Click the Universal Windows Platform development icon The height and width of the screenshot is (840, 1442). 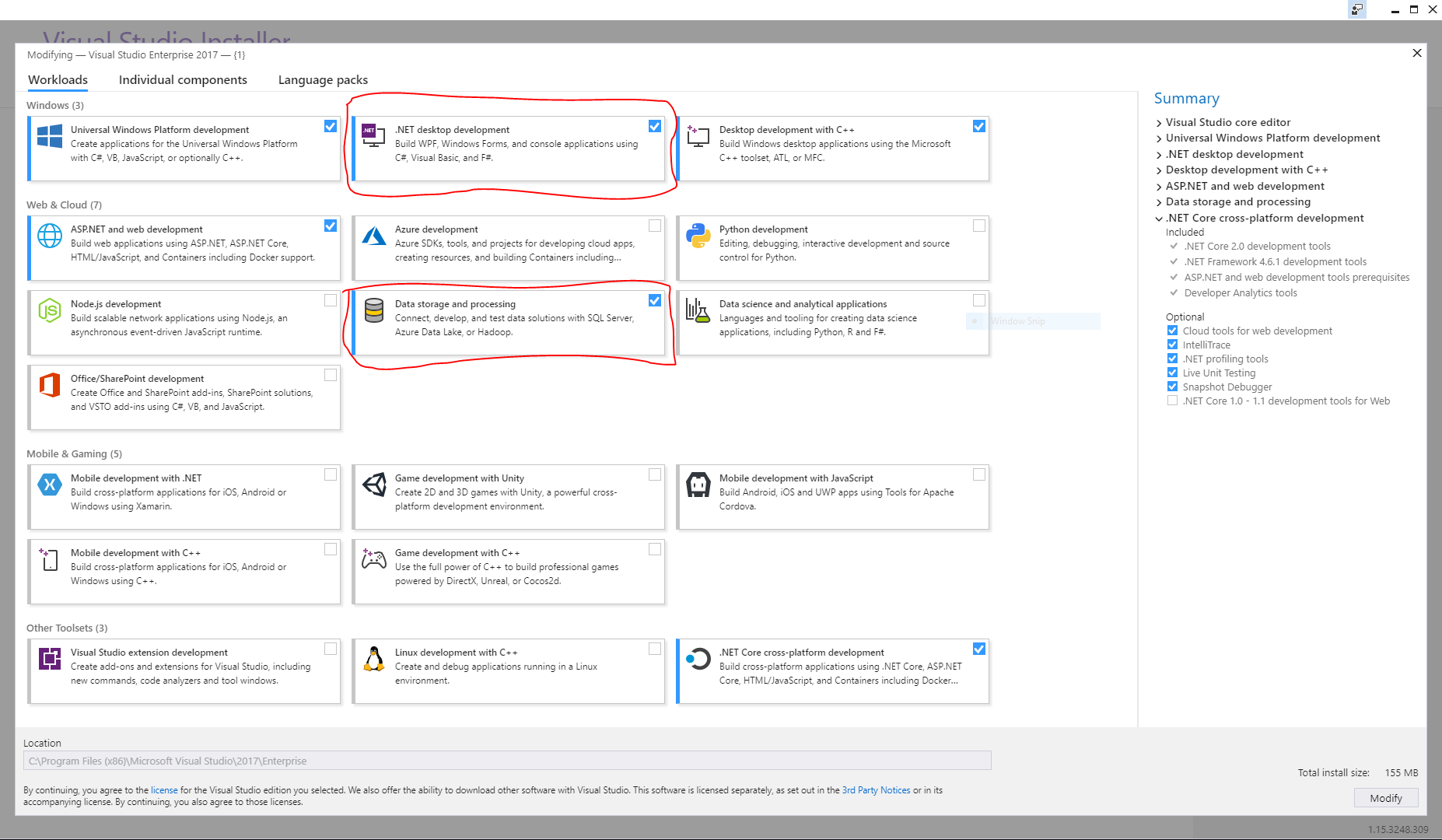50,136
